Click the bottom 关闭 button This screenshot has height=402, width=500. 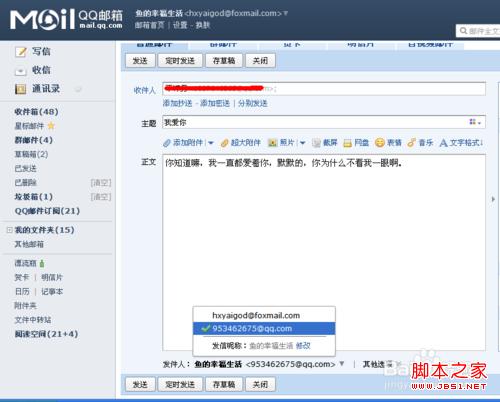[x=260, y=384]
